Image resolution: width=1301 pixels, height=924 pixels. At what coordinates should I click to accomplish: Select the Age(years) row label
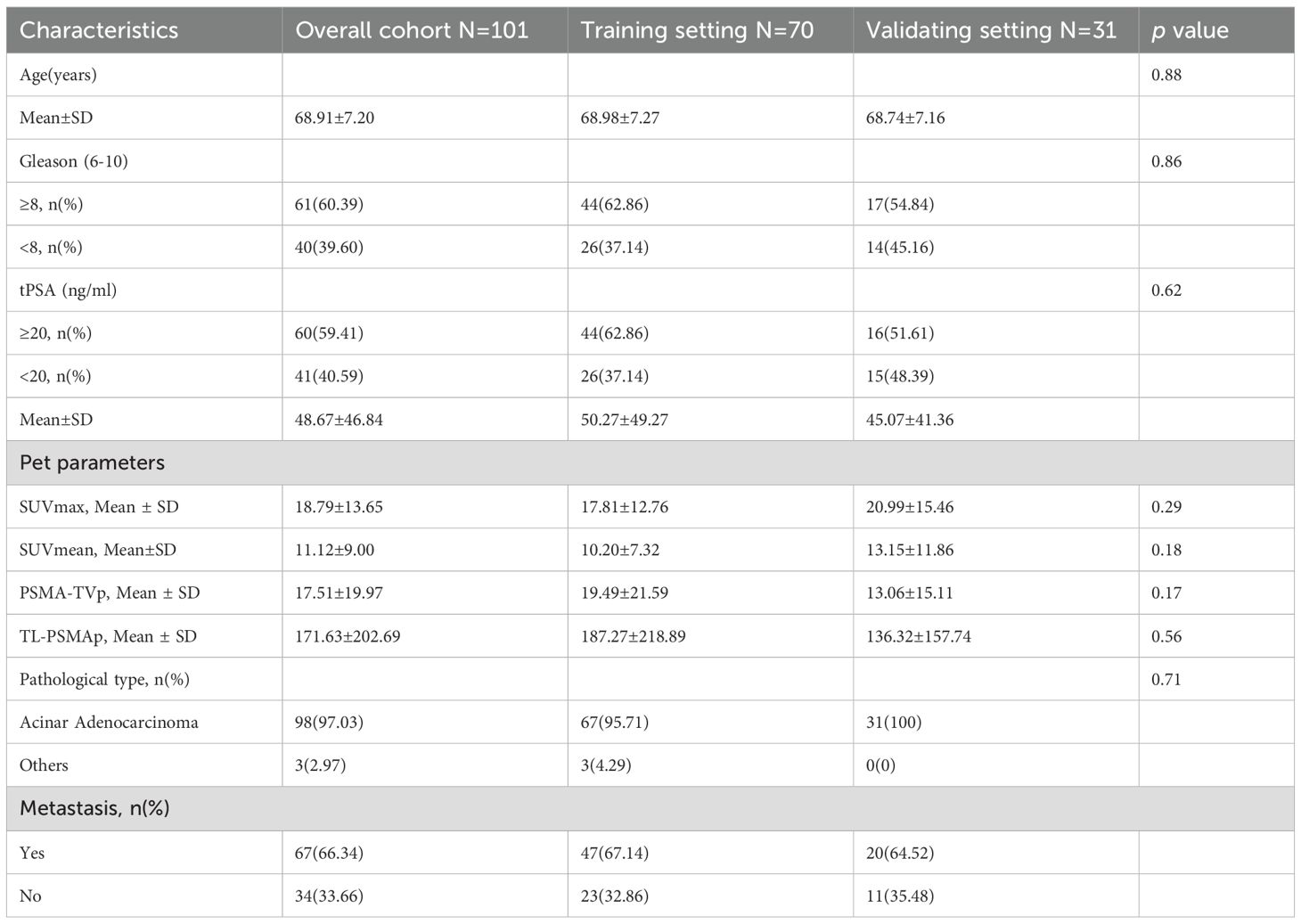pos(58,75)
